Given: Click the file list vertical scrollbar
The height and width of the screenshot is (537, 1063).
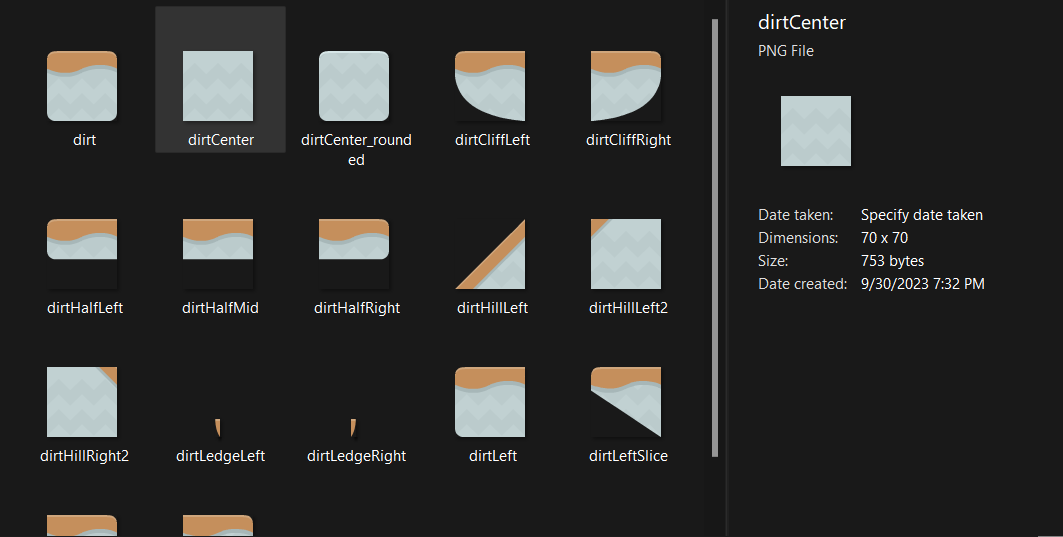Looking at the screenshot, I should tap(715, 237).
